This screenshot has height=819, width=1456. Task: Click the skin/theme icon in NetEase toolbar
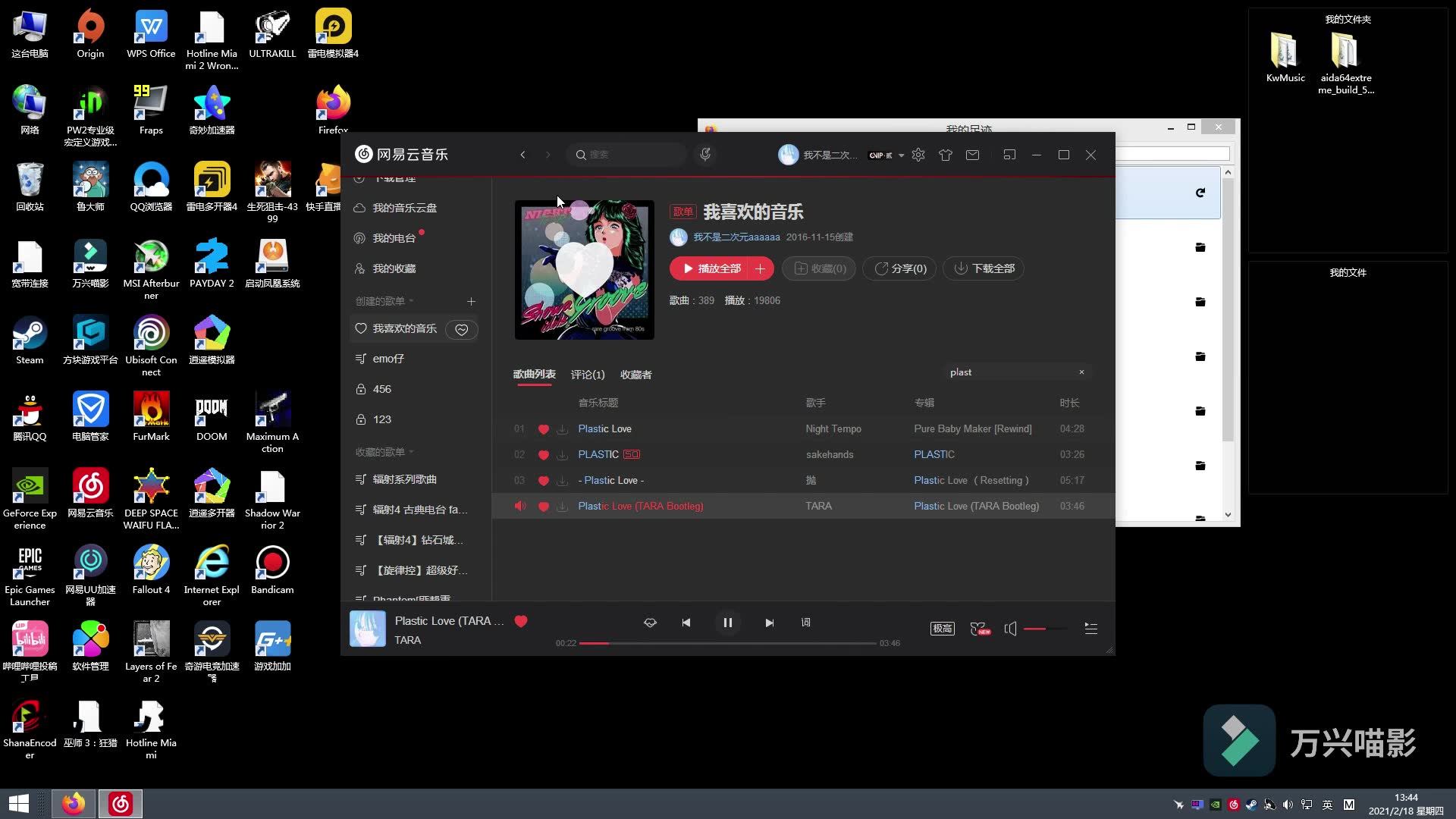(946, 154)
